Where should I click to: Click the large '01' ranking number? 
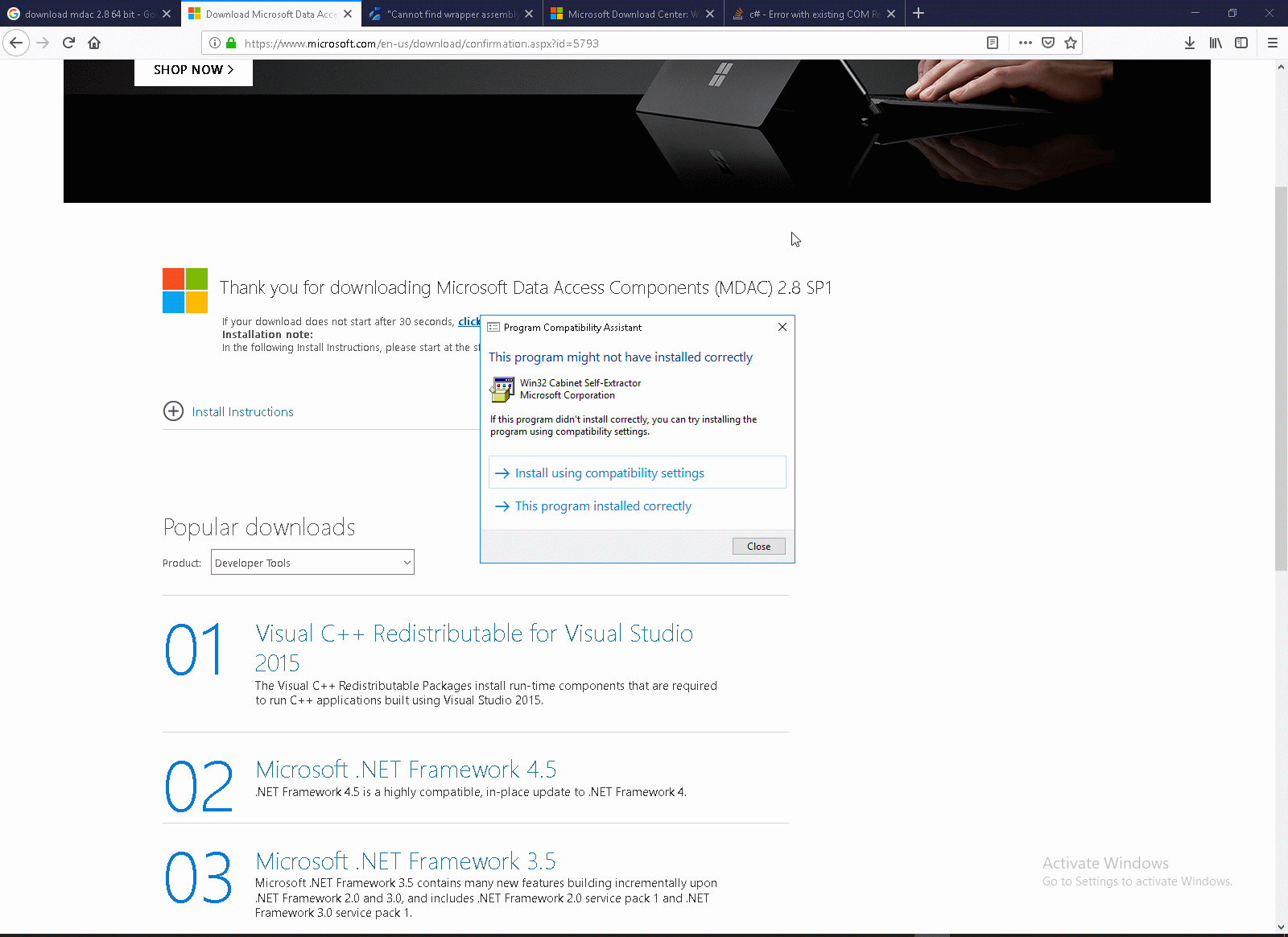194,650
